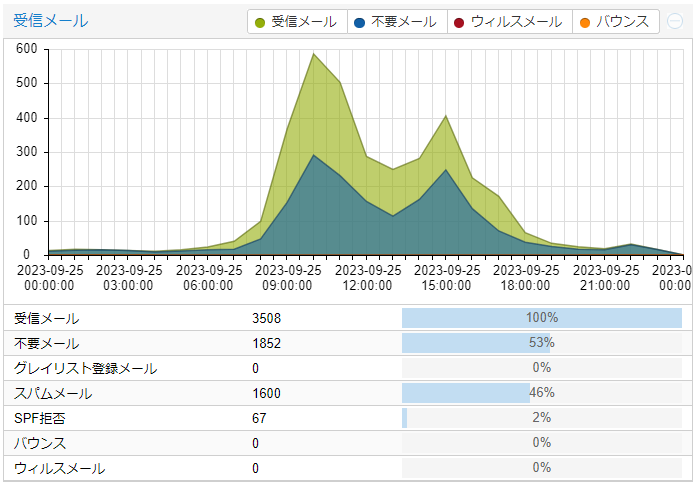This screenshot has height=486, width=696.
Task: Click the 300 y-axis label
Action: 27,152
